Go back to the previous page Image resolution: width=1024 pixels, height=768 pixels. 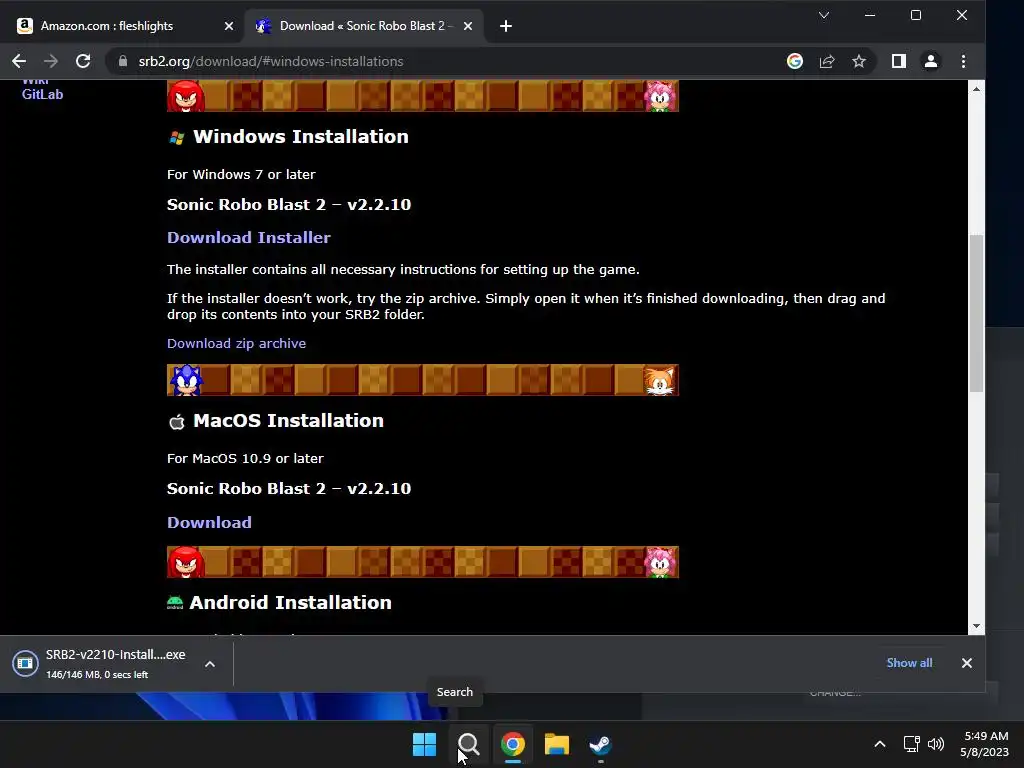(x=19, y=61)
